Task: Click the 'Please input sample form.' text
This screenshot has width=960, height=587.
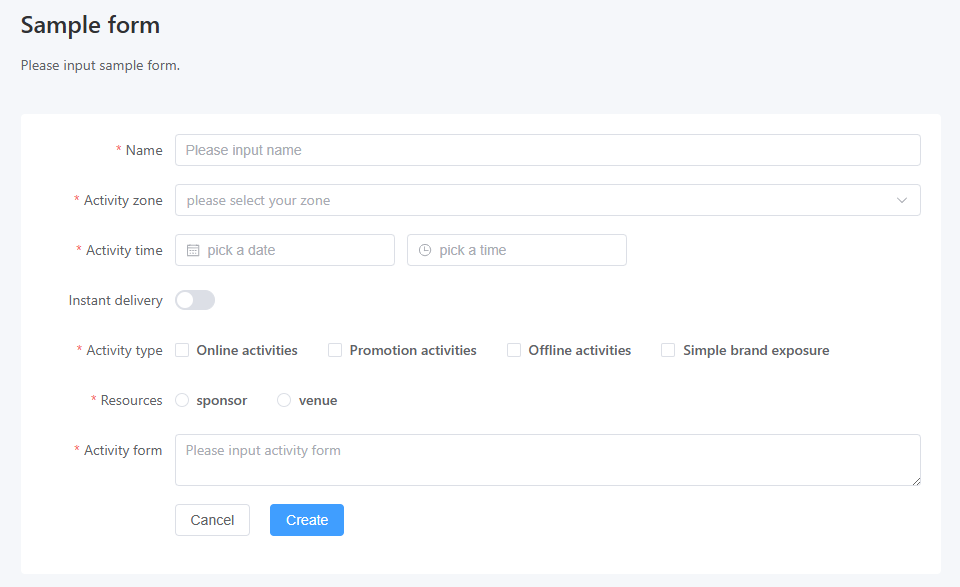Action: (x=100, y=65)
